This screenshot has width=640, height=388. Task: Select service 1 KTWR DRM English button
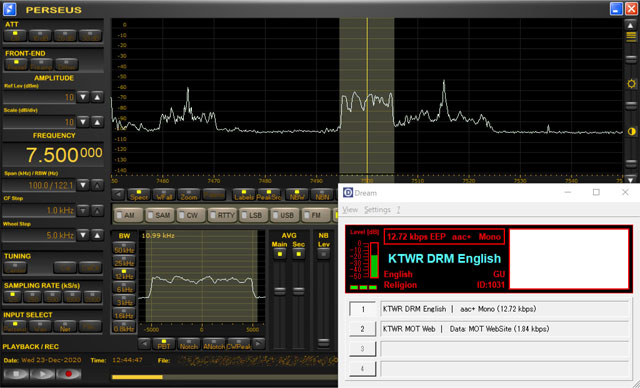362,309
